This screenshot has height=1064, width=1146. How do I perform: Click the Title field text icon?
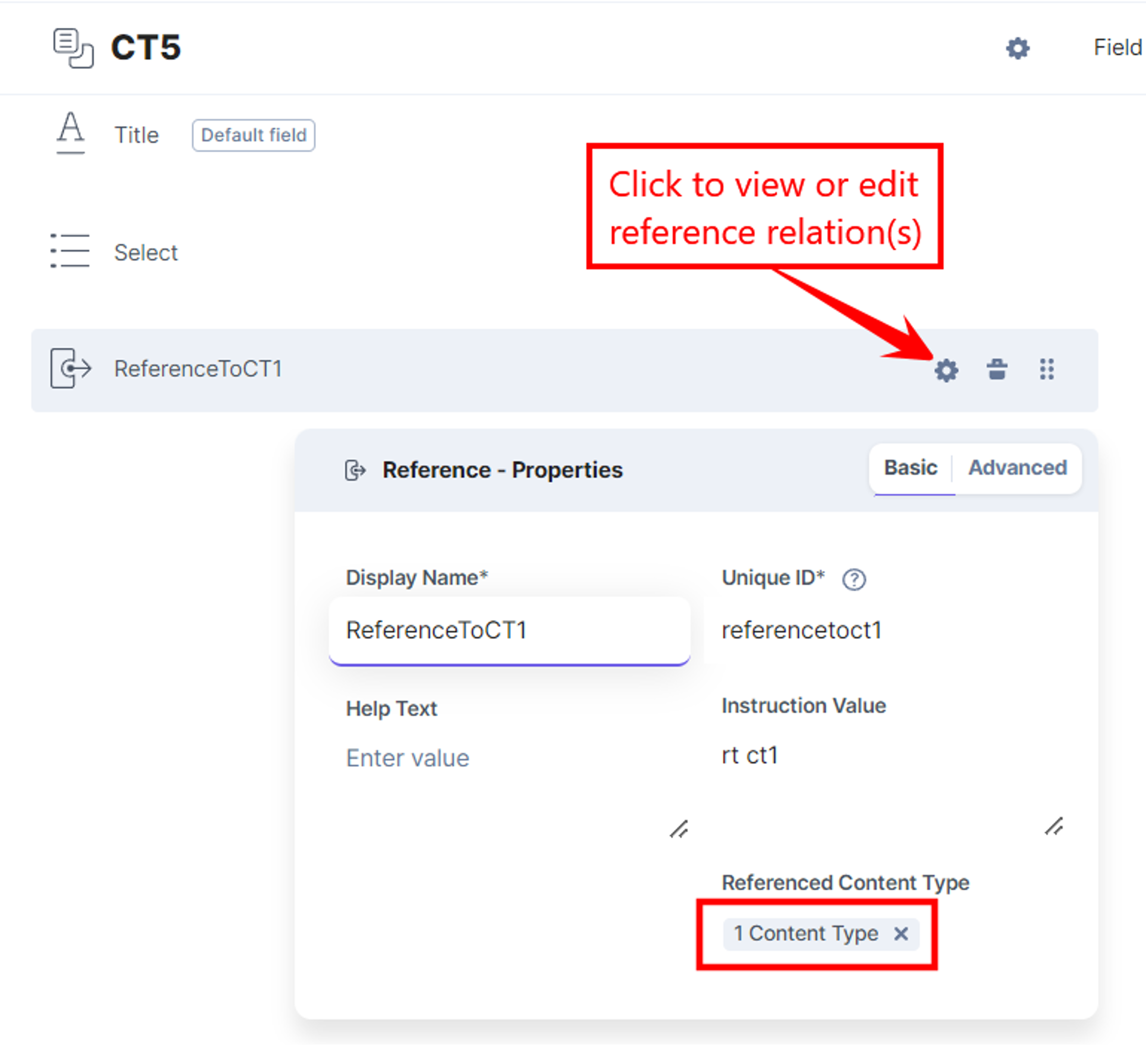(x=71, y=133)
